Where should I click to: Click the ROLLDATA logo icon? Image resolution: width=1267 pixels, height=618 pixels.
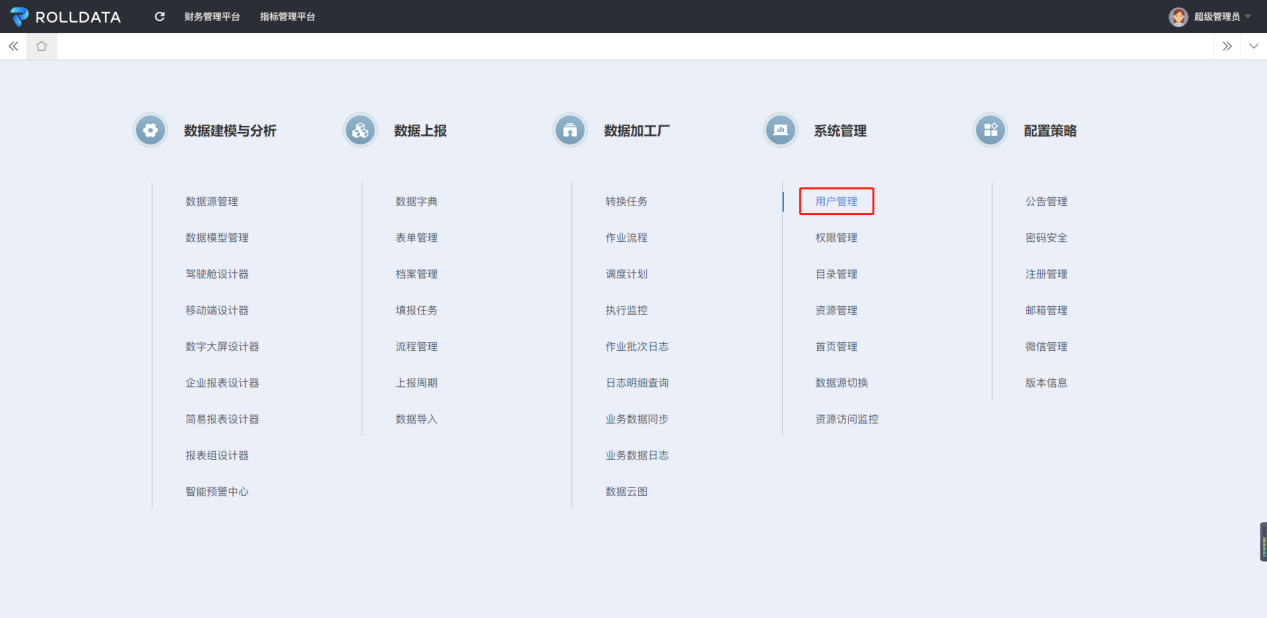[19, 16]
